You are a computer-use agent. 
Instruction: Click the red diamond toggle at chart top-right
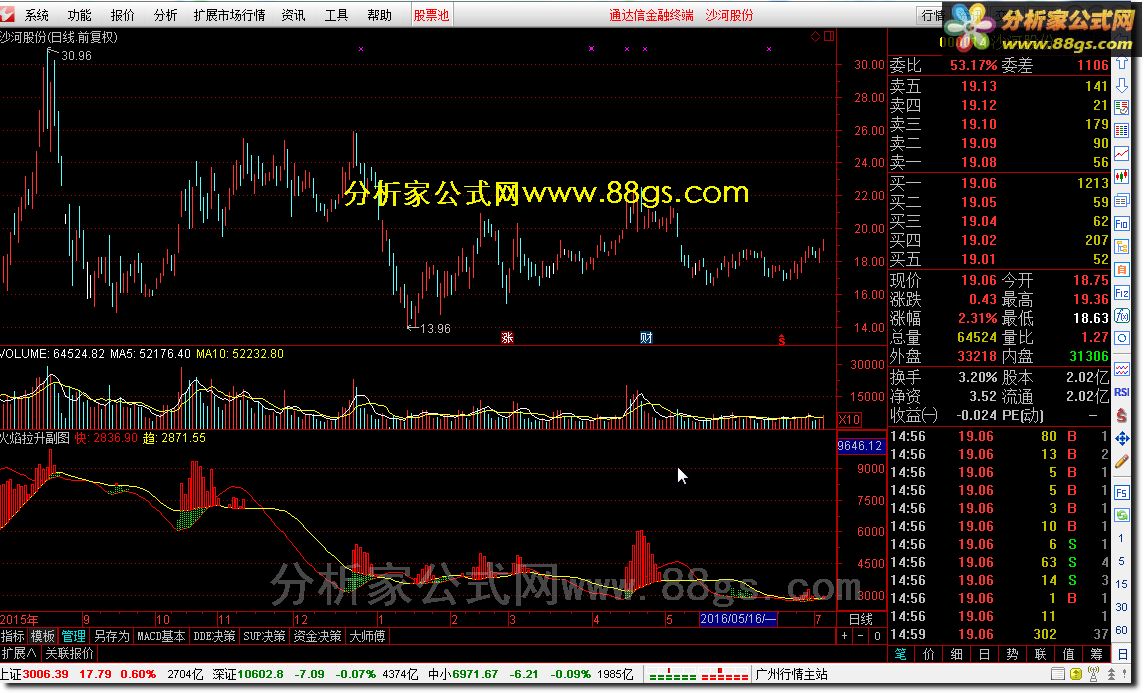(x=816, y=36)
